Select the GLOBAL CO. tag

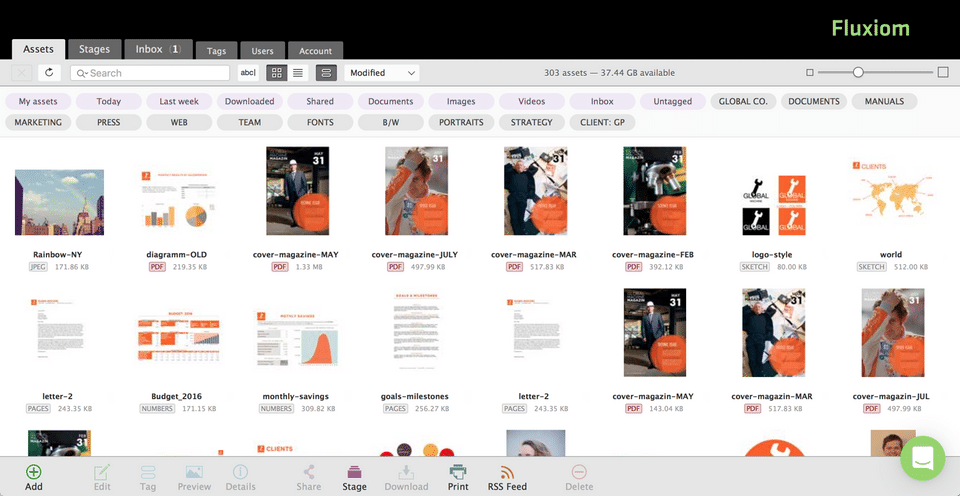743,102
